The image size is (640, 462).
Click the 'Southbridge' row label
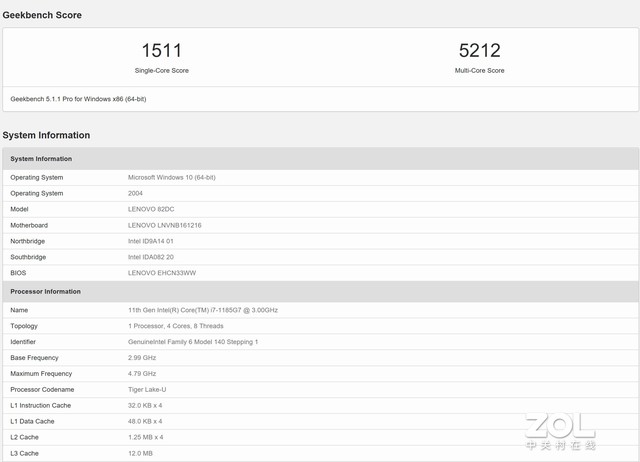[x=28, y=257]
